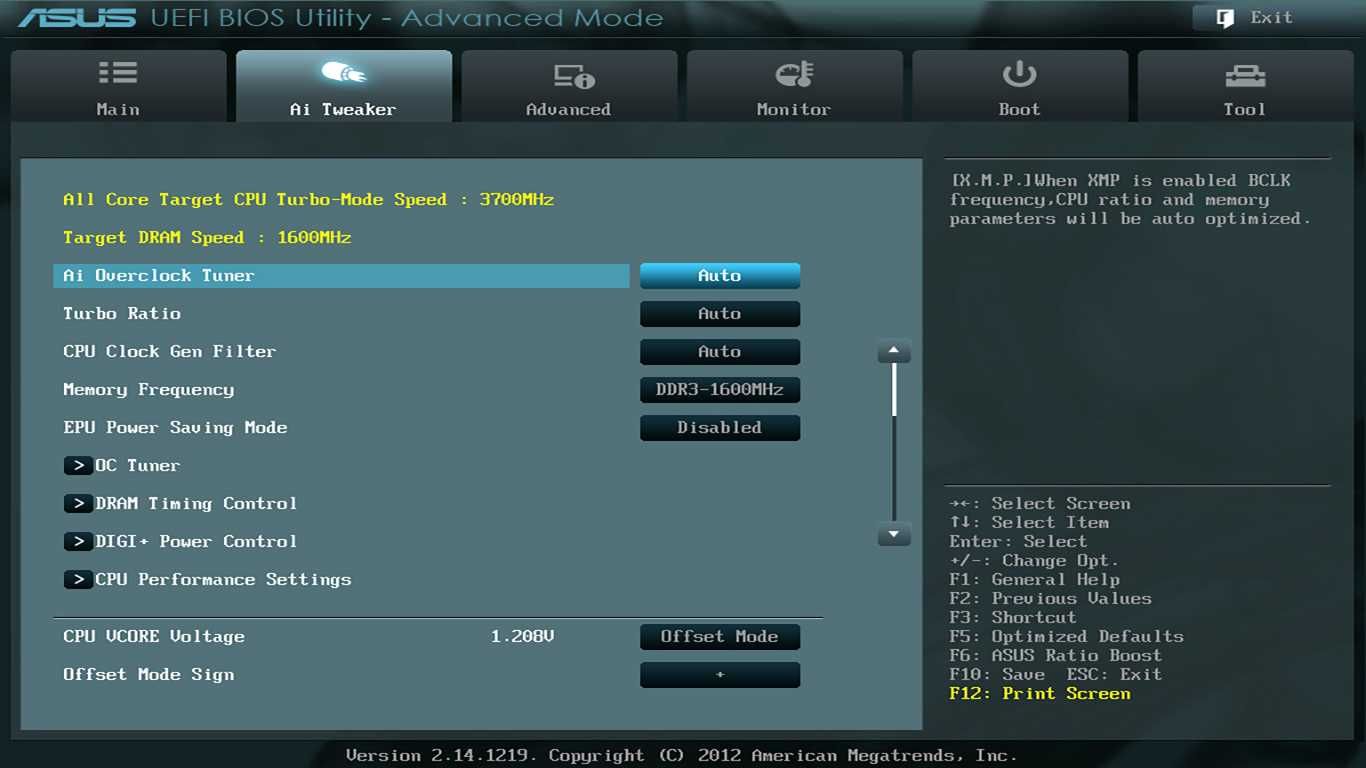Image resolution: width=1366 pixels, height=768 pixels.
Task: Select the Ai Tweaker tab label
Action: click(x=343, y=109)
